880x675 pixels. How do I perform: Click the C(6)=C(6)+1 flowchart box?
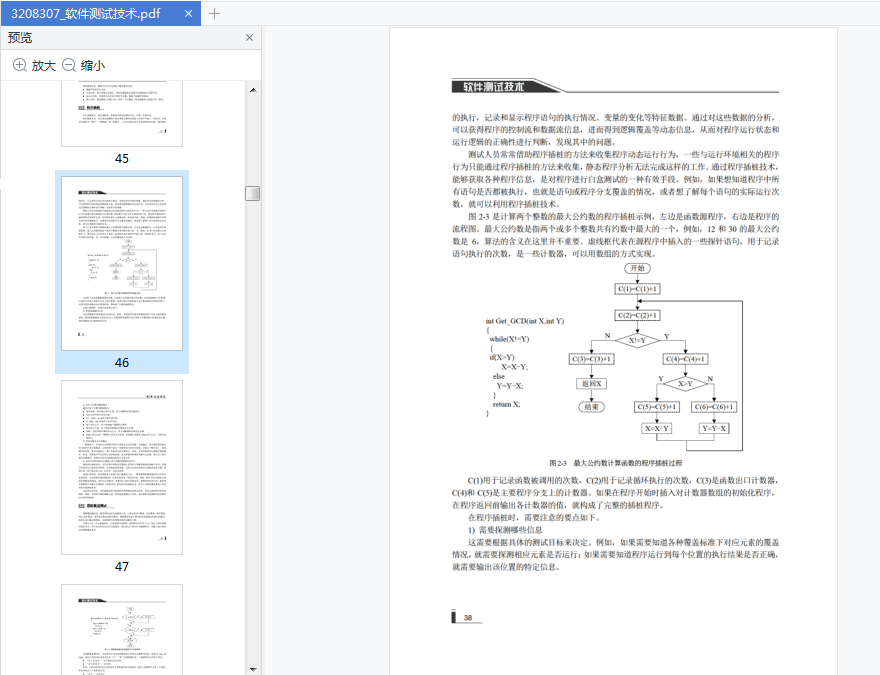point(714,407)
